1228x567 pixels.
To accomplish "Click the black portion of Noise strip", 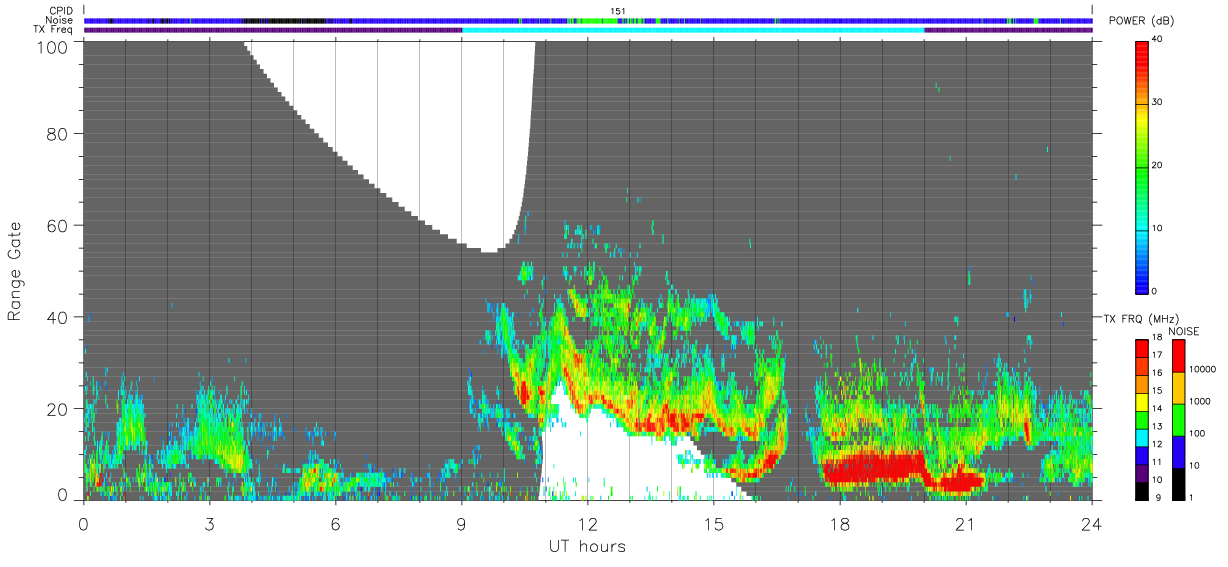I will pos(283,20).
